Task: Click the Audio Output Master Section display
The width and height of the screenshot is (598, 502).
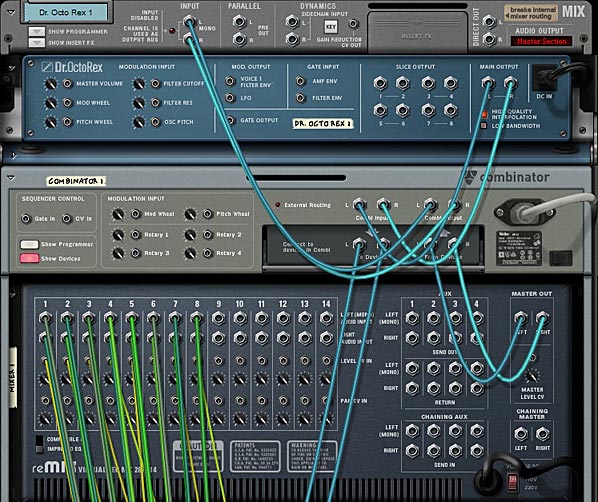Action: pyautogui.click(x=542, y=41)
